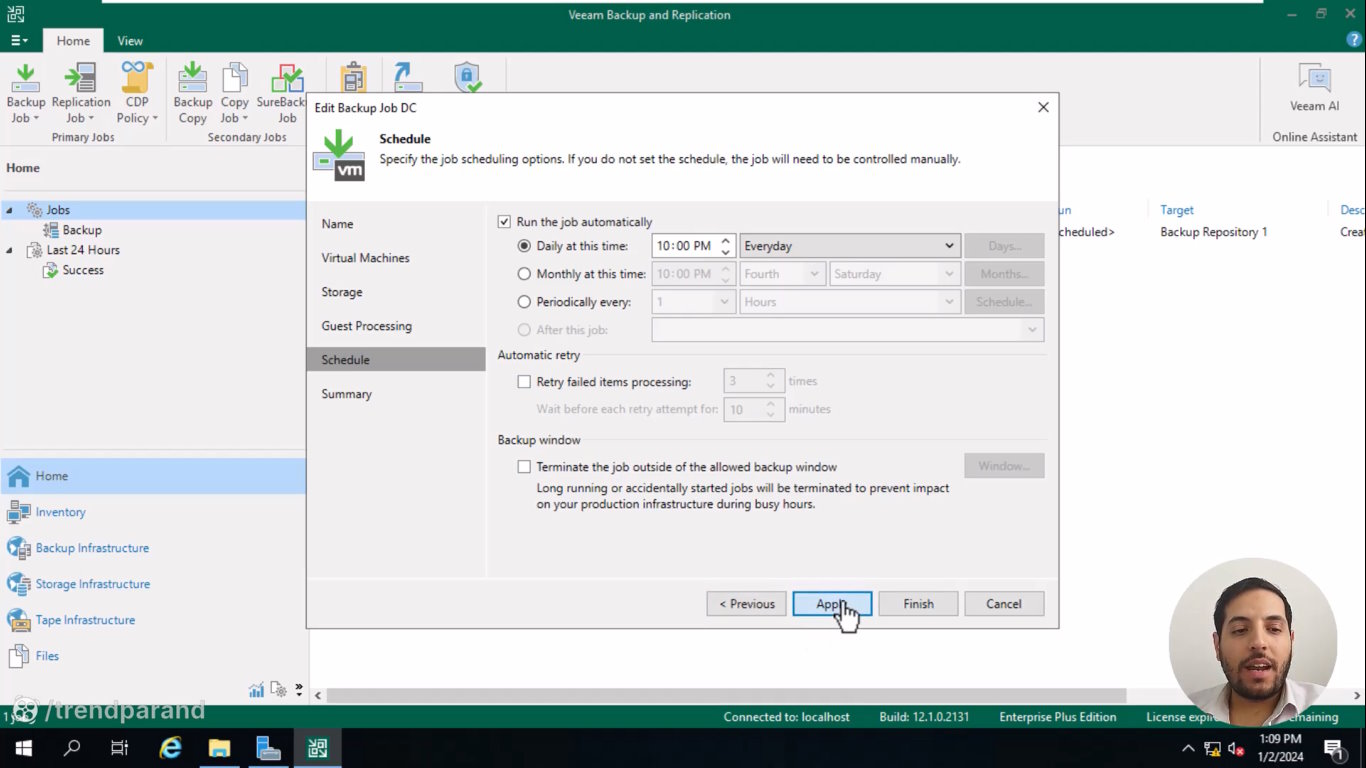
Task: Switch to the Home ribbon tab
Action: click(73, 41)
